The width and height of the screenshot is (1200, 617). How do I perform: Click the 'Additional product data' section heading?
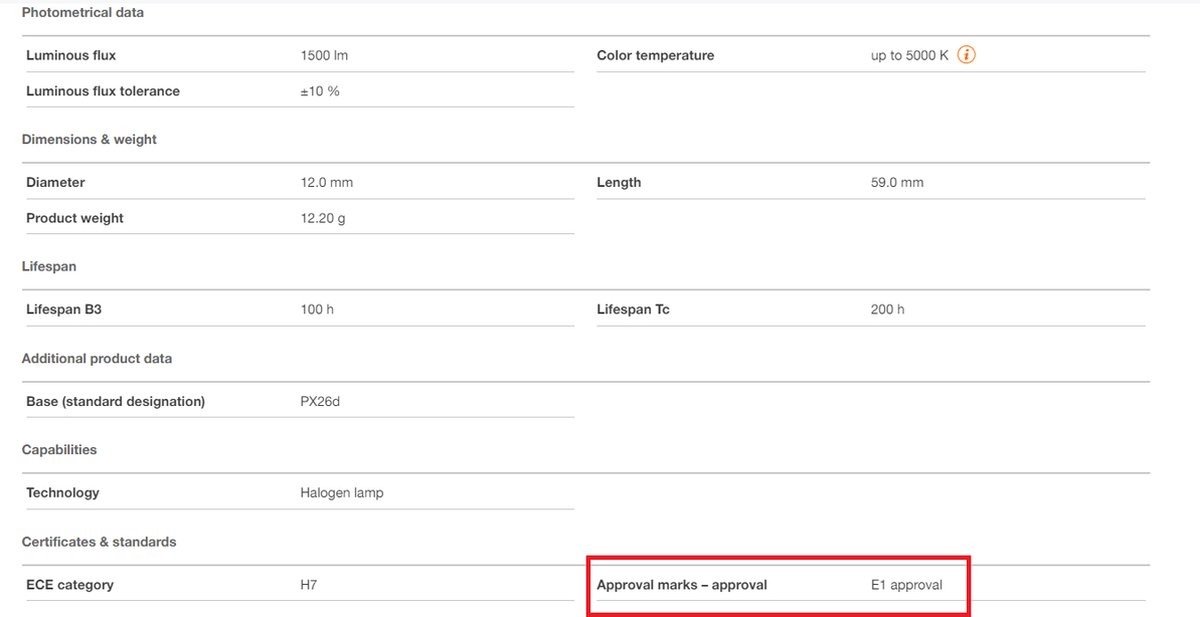click(x=97, y=359)
